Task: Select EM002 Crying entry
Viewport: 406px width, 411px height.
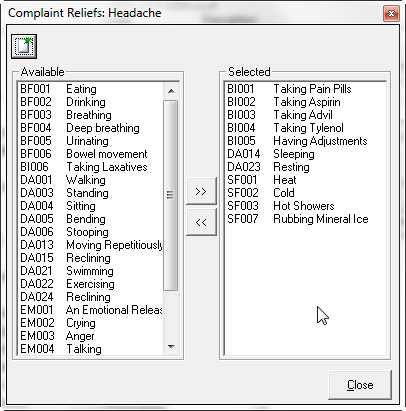Action: 90,323
